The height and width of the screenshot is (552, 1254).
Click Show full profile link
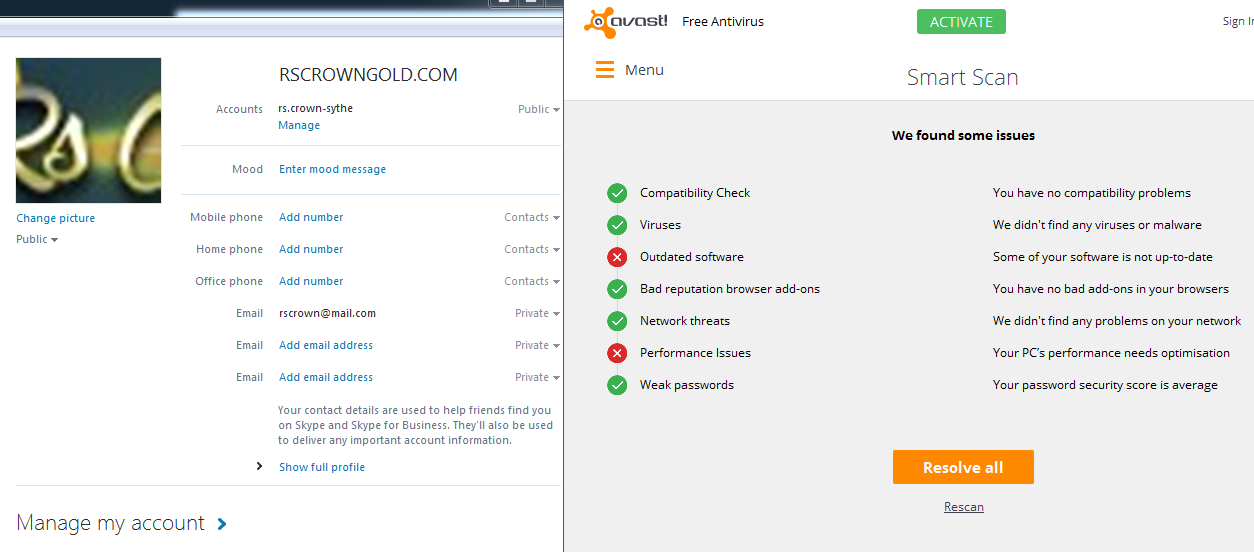322,467
